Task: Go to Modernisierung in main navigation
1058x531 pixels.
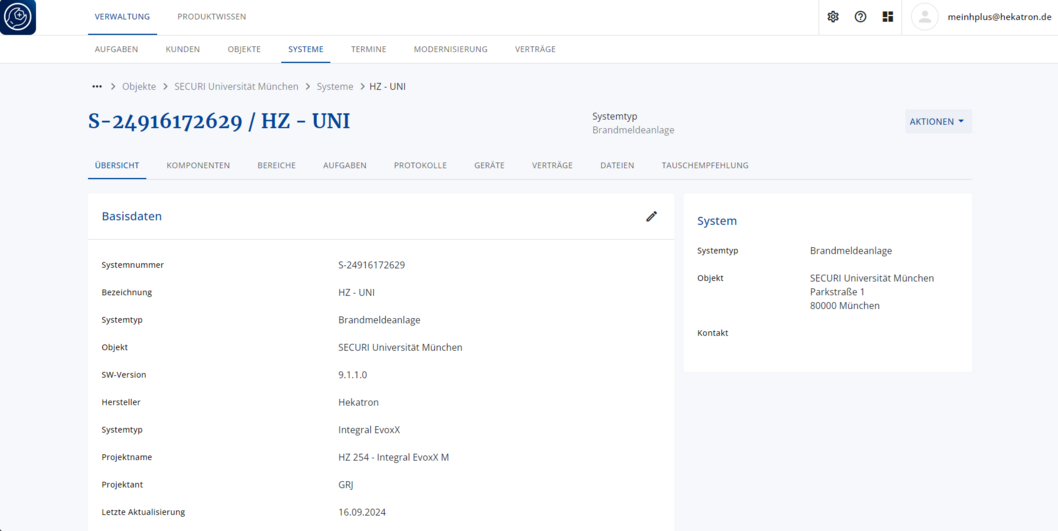Action: (451, 49)
